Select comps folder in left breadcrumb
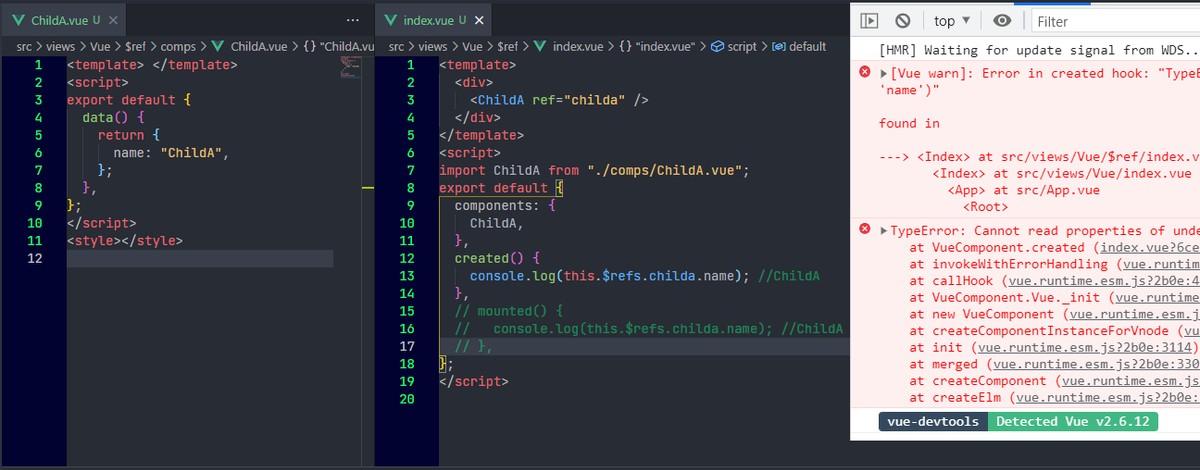Image resolution: width=1200 pixels, height=470 pixels. [183, 46]
